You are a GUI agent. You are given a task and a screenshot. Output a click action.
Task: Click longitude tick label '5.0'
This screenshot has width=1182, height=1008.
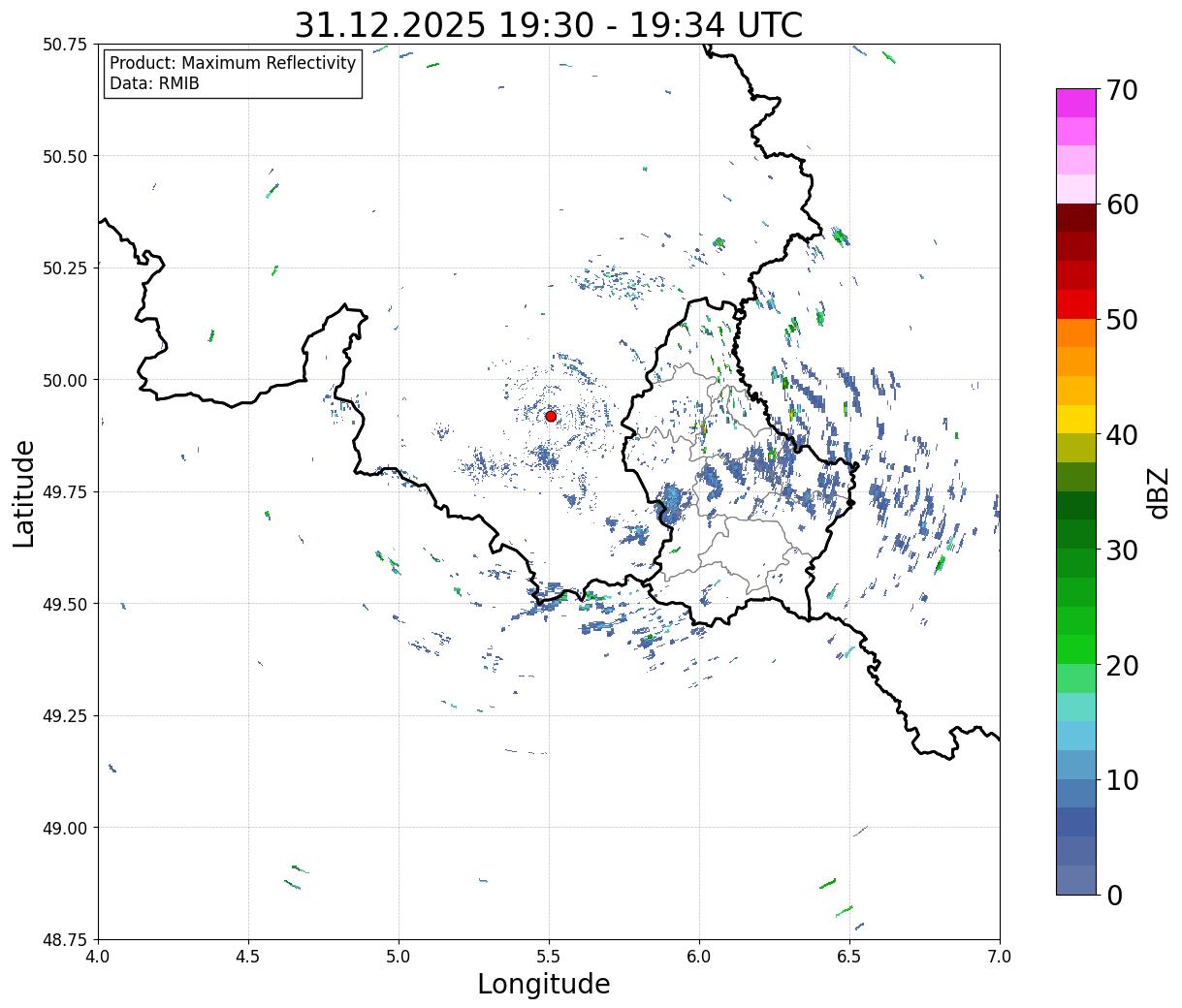point(399,957)
